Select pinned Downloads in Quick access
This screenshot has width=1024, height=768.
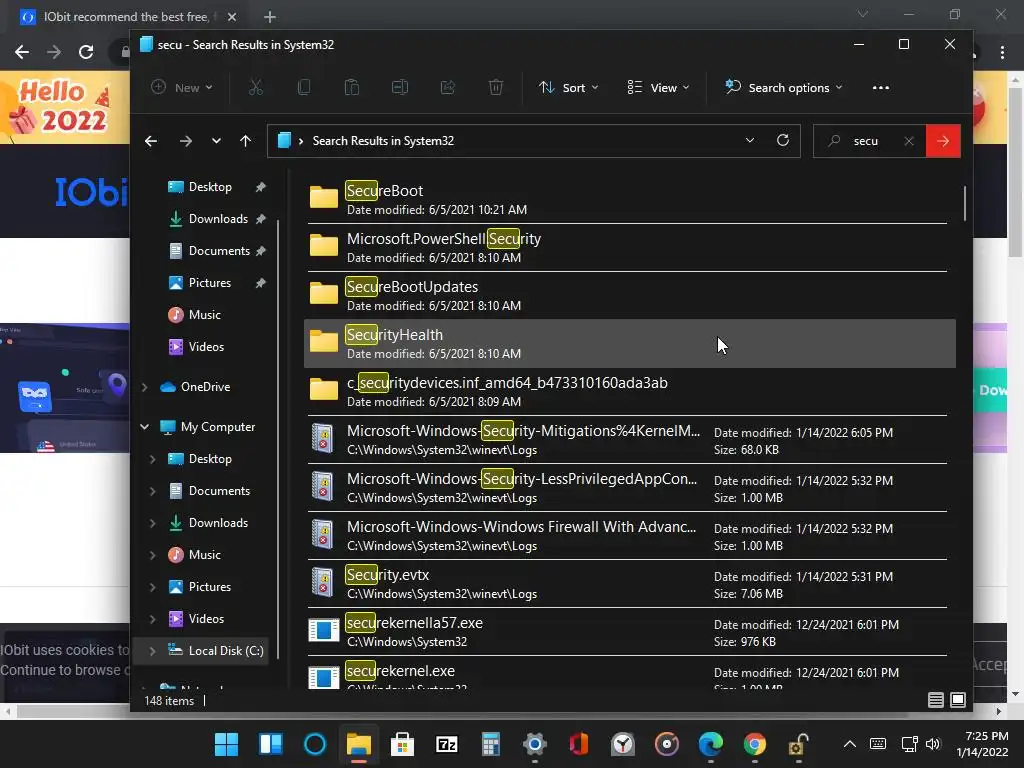217,219
